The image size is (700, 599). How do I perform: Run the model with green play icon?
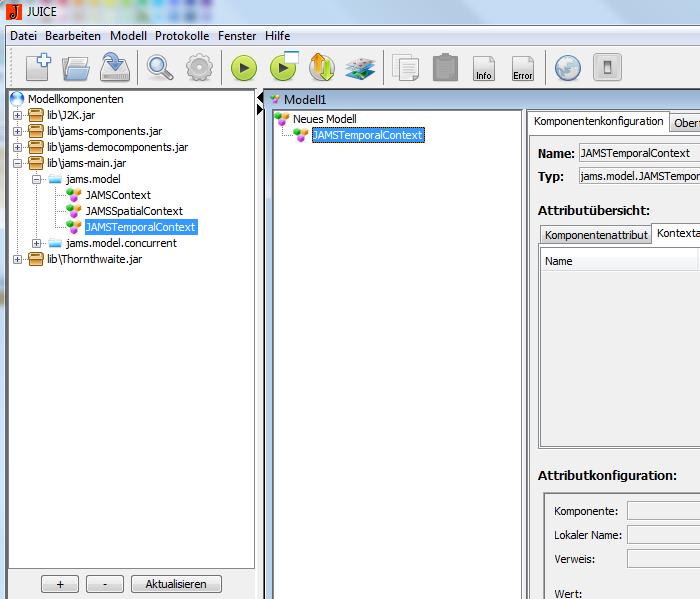point(244,68)
